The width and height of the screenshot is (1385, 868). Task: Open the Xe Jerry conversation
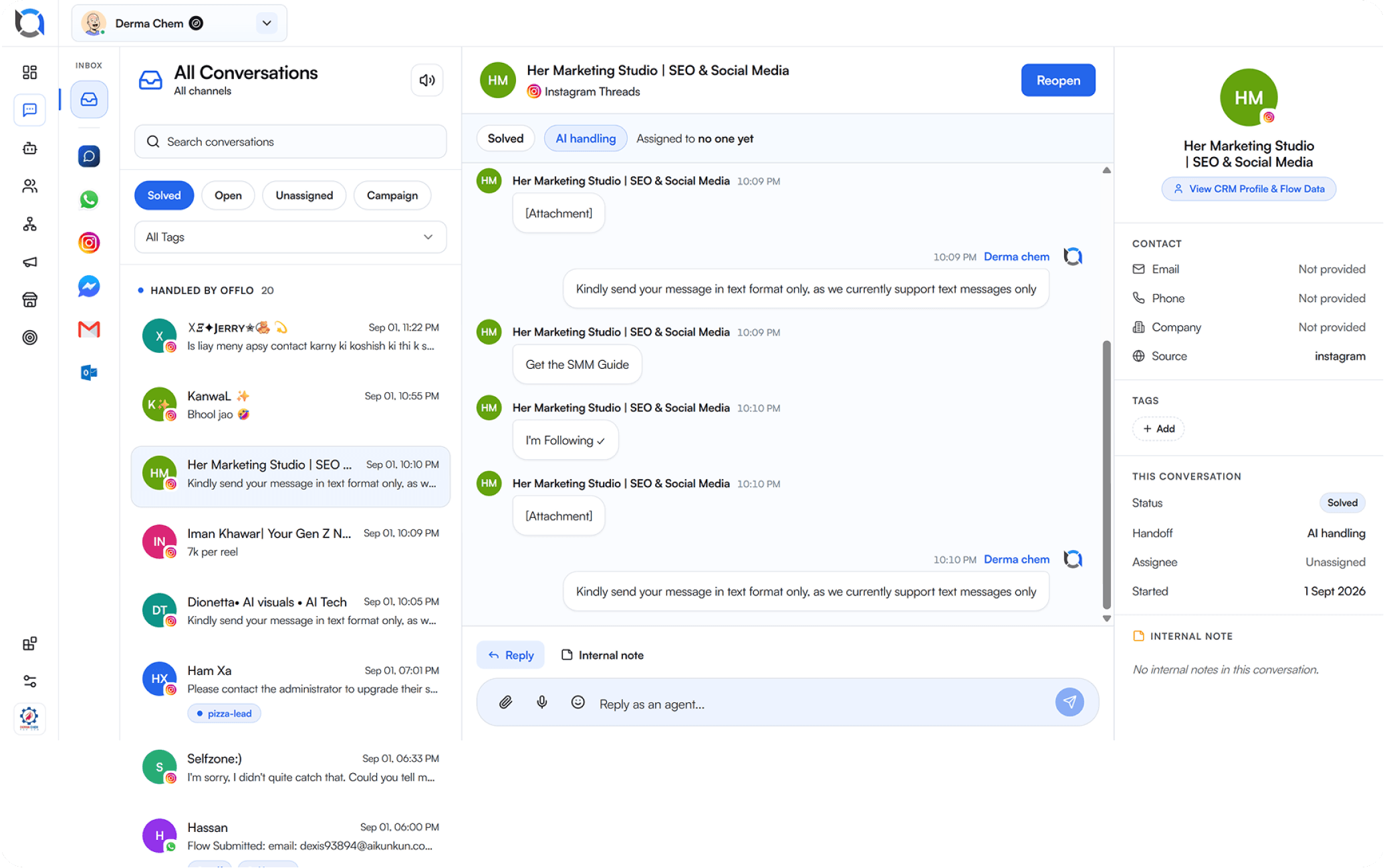[290, 337]
